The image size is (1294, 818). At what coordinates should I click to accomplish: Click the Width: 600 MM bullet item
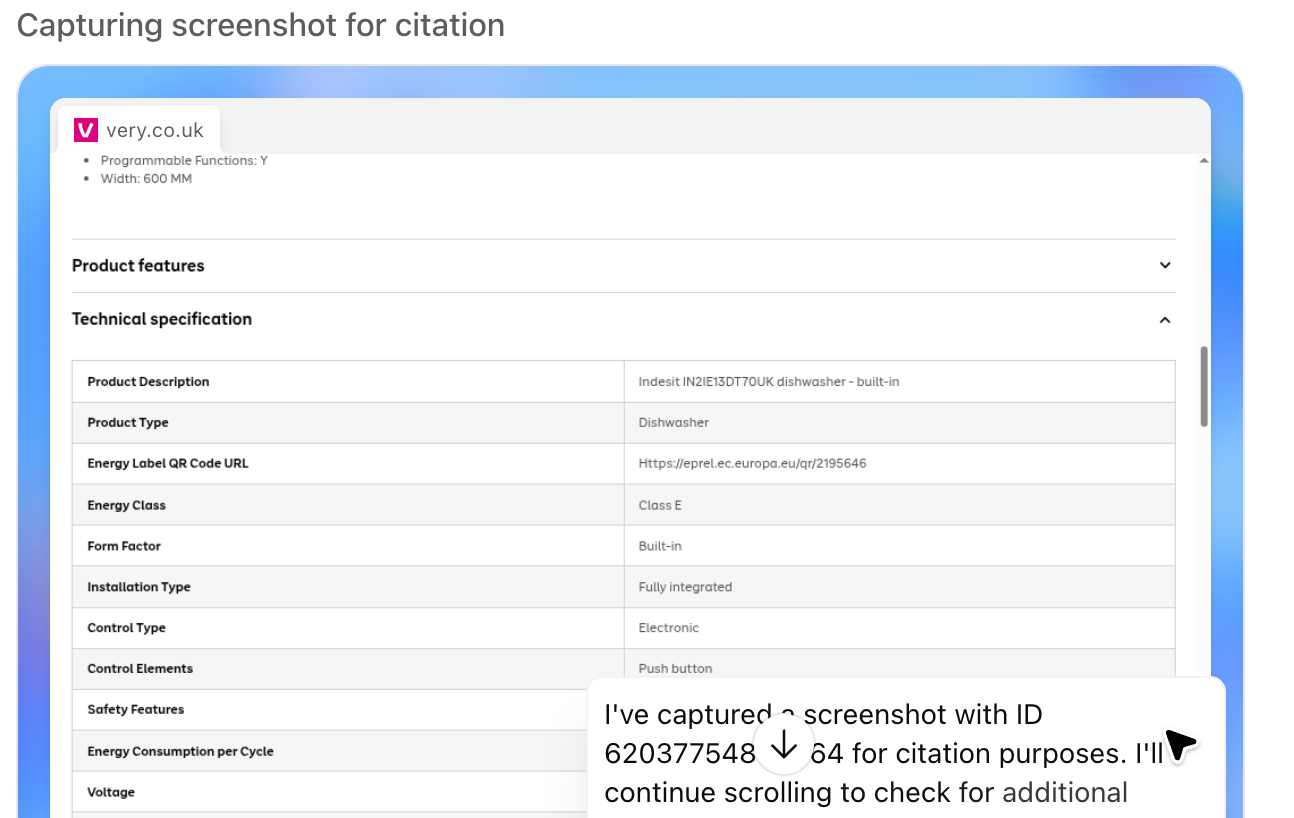pos(146,179)
